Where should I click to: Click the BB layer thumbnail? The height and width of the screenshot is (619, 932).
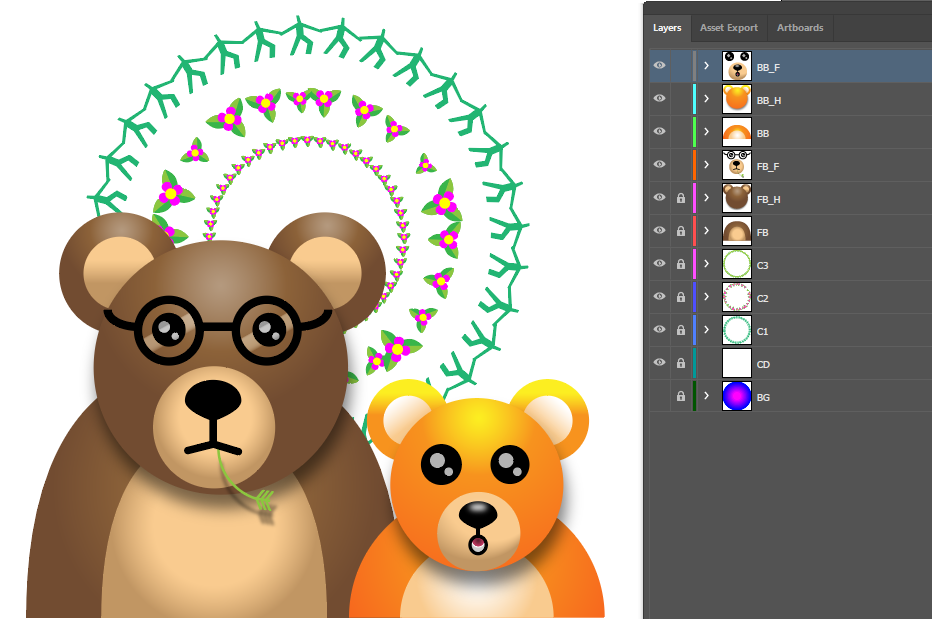(737, 132)
